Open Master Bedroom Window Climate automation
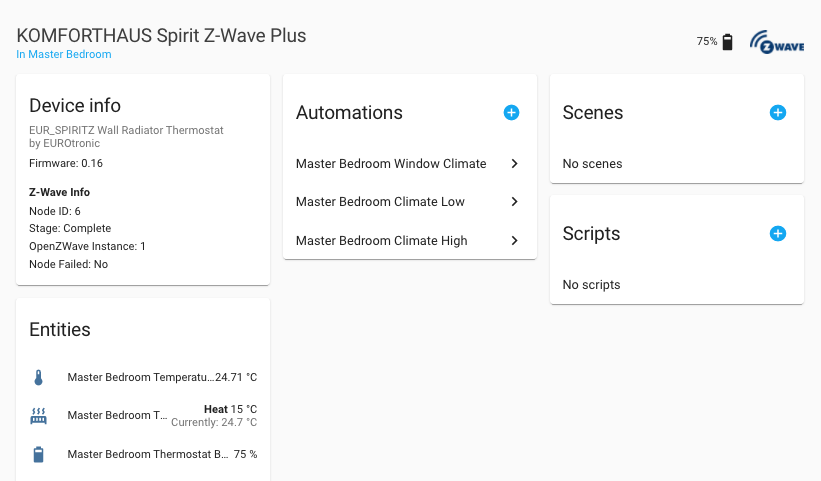 pyautogui.click(x=391, y=164)
